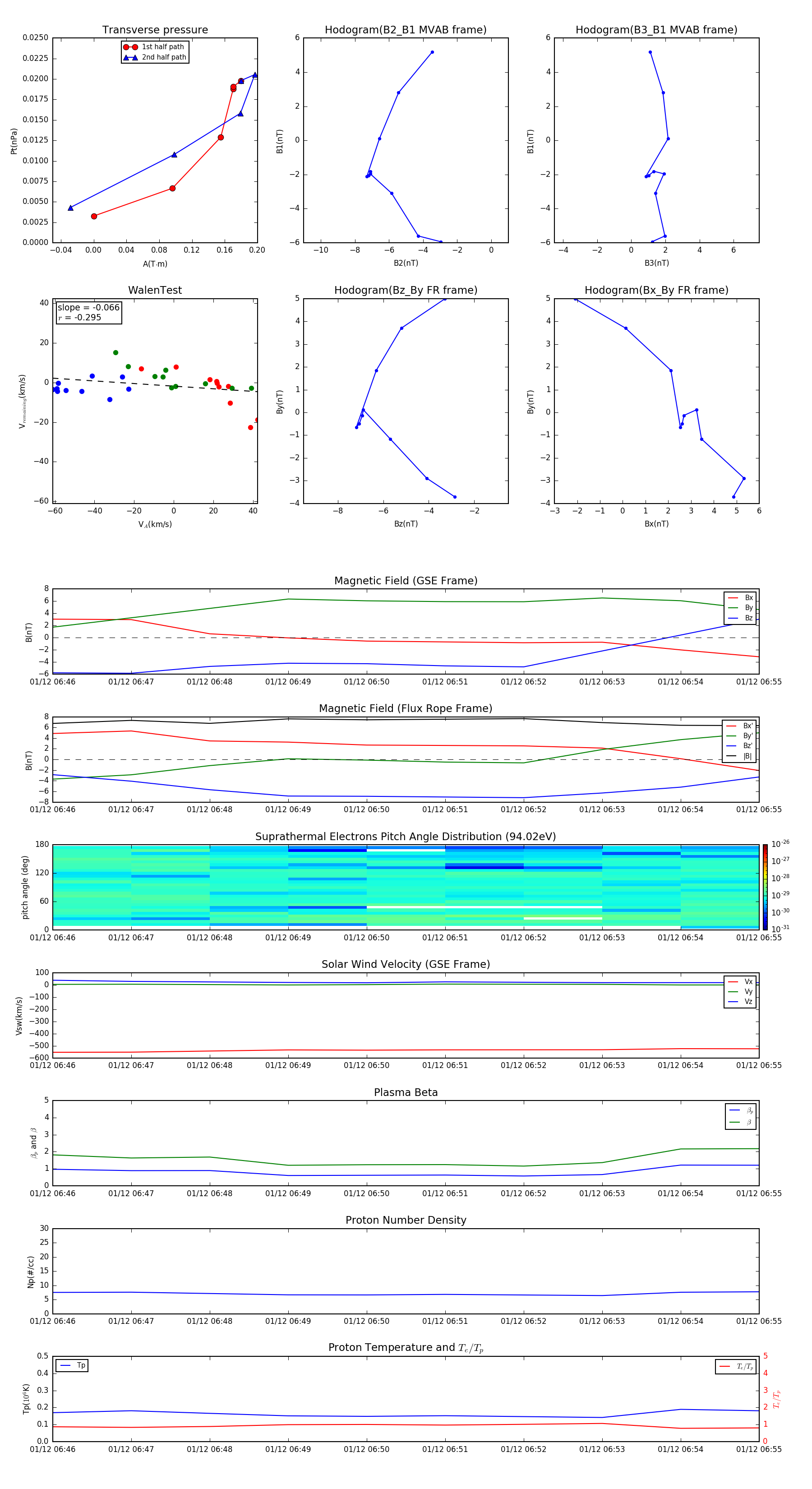Click the Te/Tp legend entry in temperature plot
Screen dimensions: 812x1489
coord(736,1366)
